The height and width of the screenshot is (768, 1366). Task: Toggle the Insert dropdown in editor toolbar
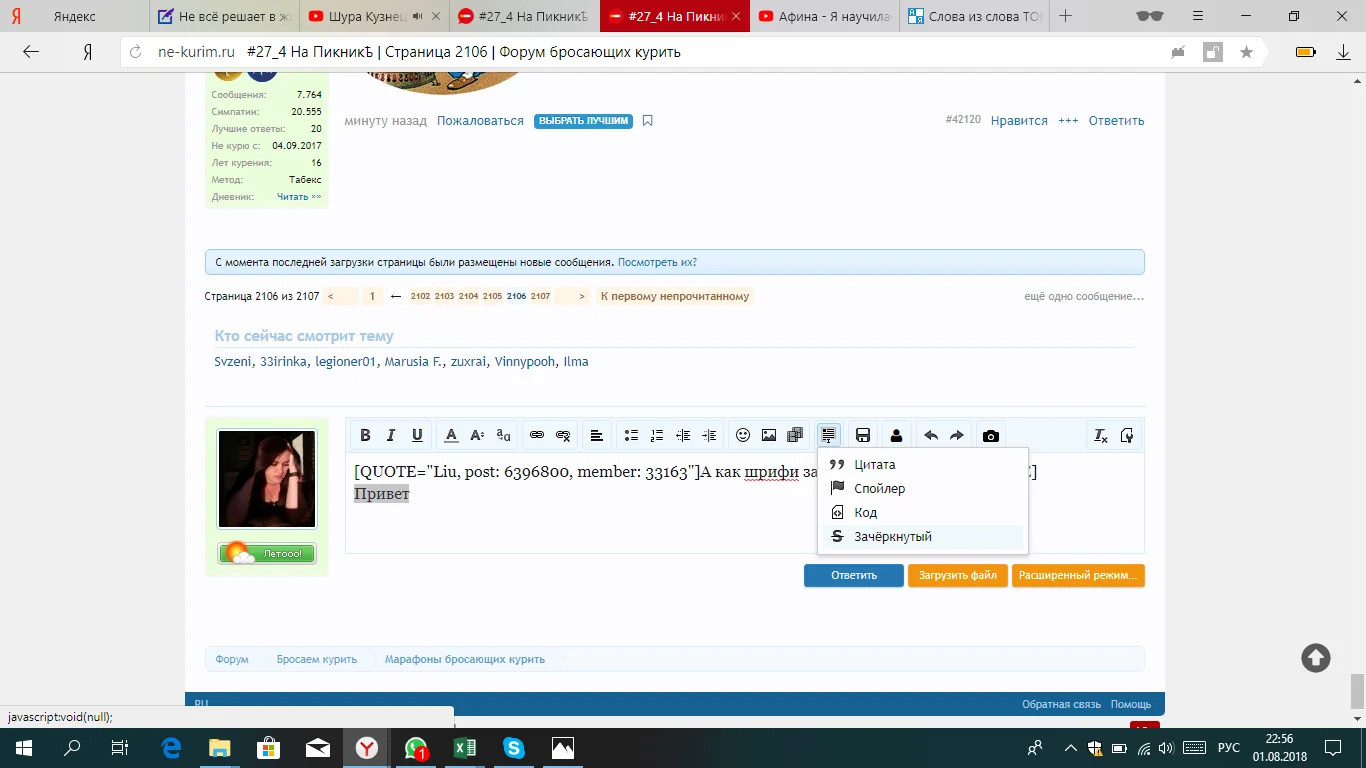[828, 435]
